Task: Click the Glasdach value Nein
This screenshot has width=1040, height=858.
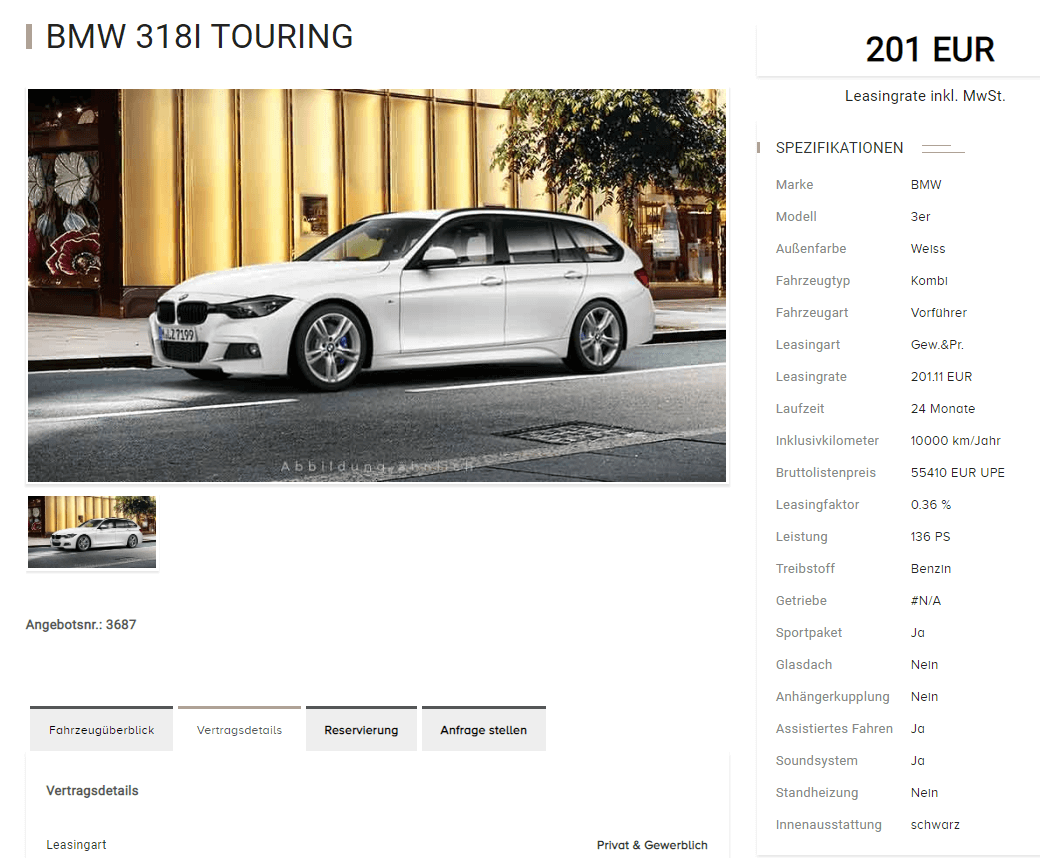Action: 924,664
